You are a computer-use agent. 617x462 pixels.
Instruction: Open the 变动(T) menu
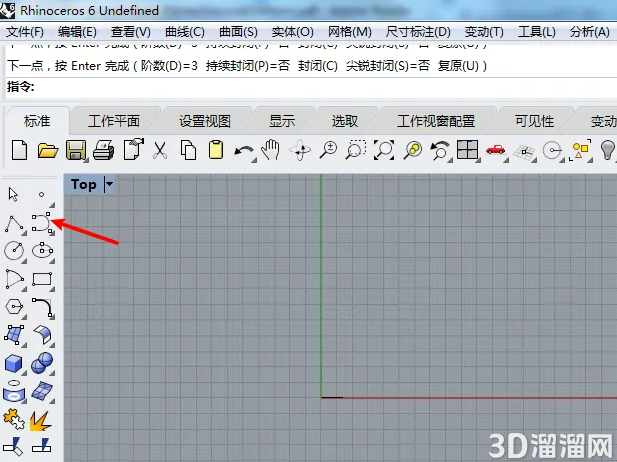484,31
